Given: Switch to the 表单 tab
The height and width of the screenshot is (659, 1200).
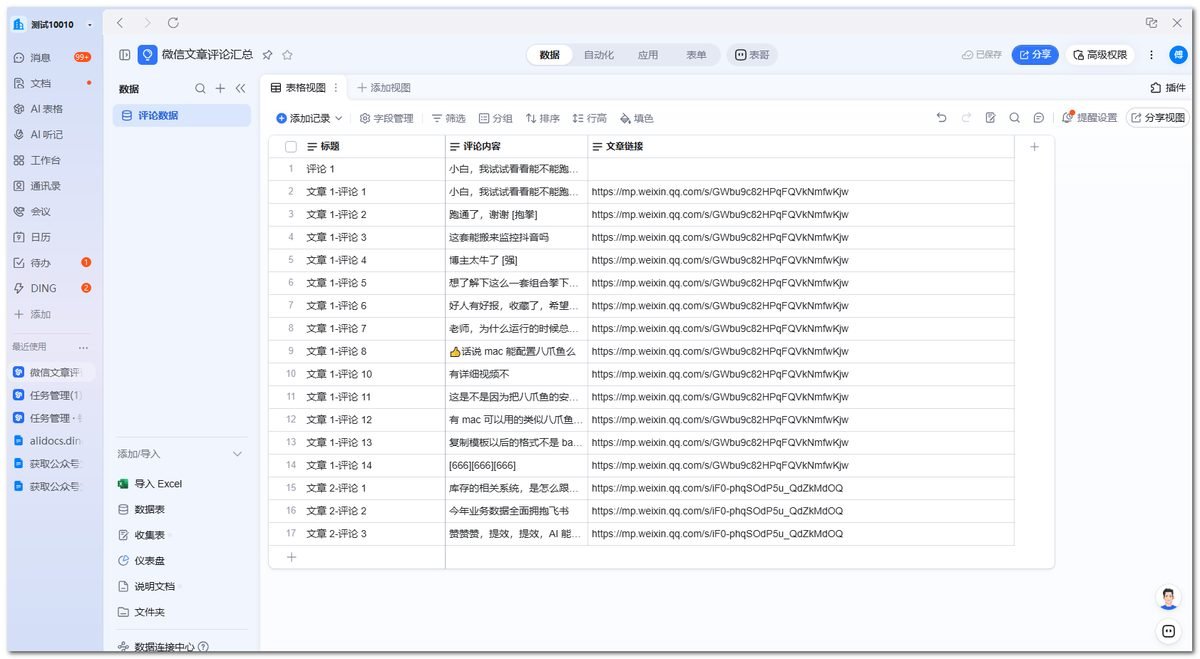Looking at the screenshot, I should pyautogui.click(x=696, y=55).
